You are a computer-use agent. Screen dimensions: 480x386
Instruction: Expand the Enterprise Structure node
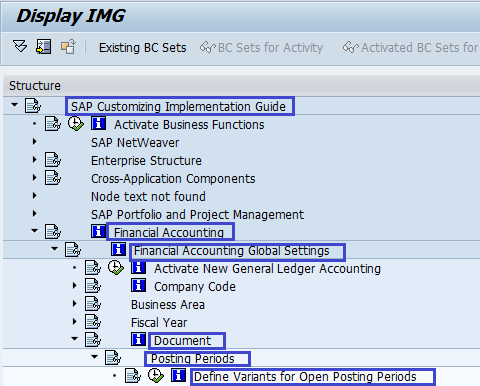coord(35,160)
